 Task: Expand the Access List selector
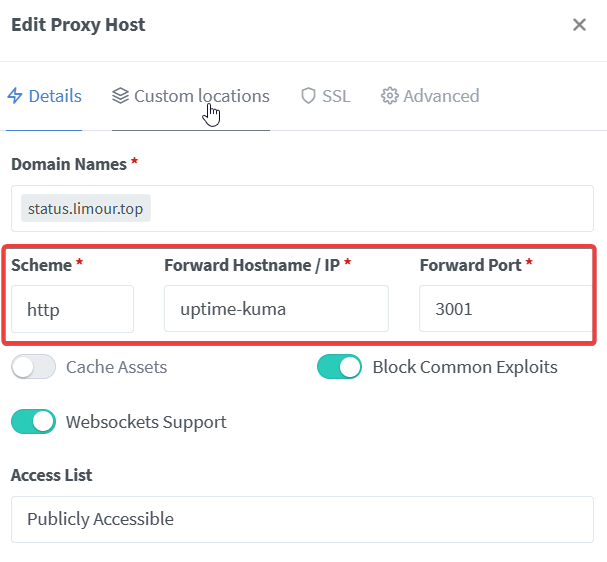pyautogui.click(x=302, y=519)
